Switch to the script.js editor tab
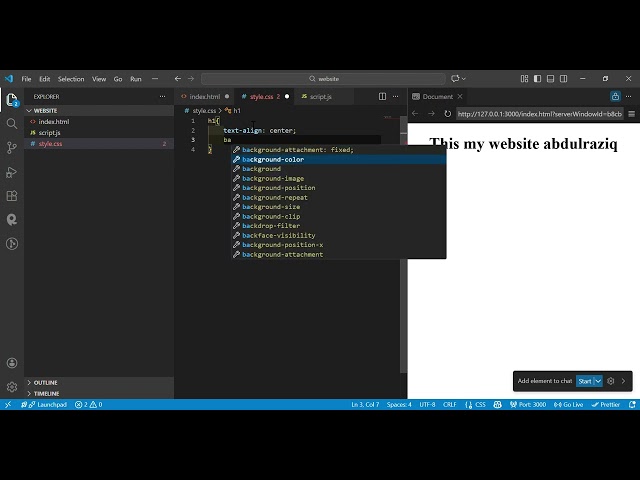The height and width of the screenshot is (480, 640). coord(320,97)
